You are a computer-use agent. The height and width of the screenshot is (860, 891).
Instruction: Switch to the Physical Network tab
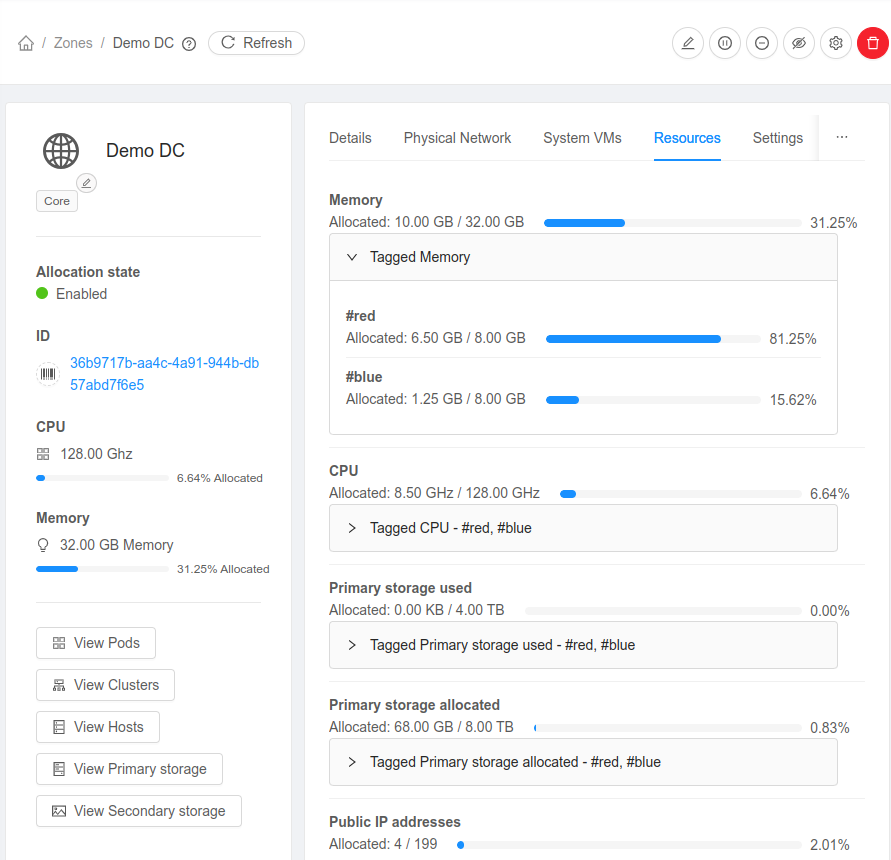click(457, 138)
